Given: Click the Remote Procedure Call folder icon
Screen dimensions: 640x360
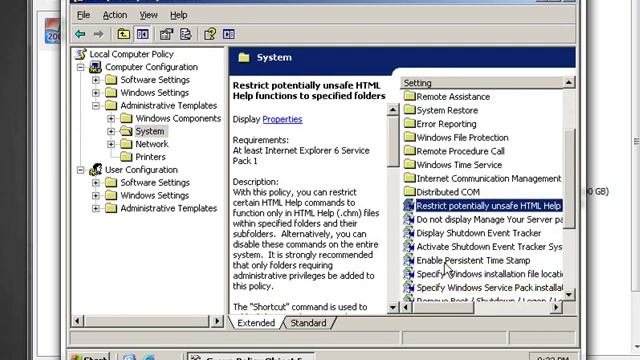Looking at the screenshot, I should coord(409,151).
